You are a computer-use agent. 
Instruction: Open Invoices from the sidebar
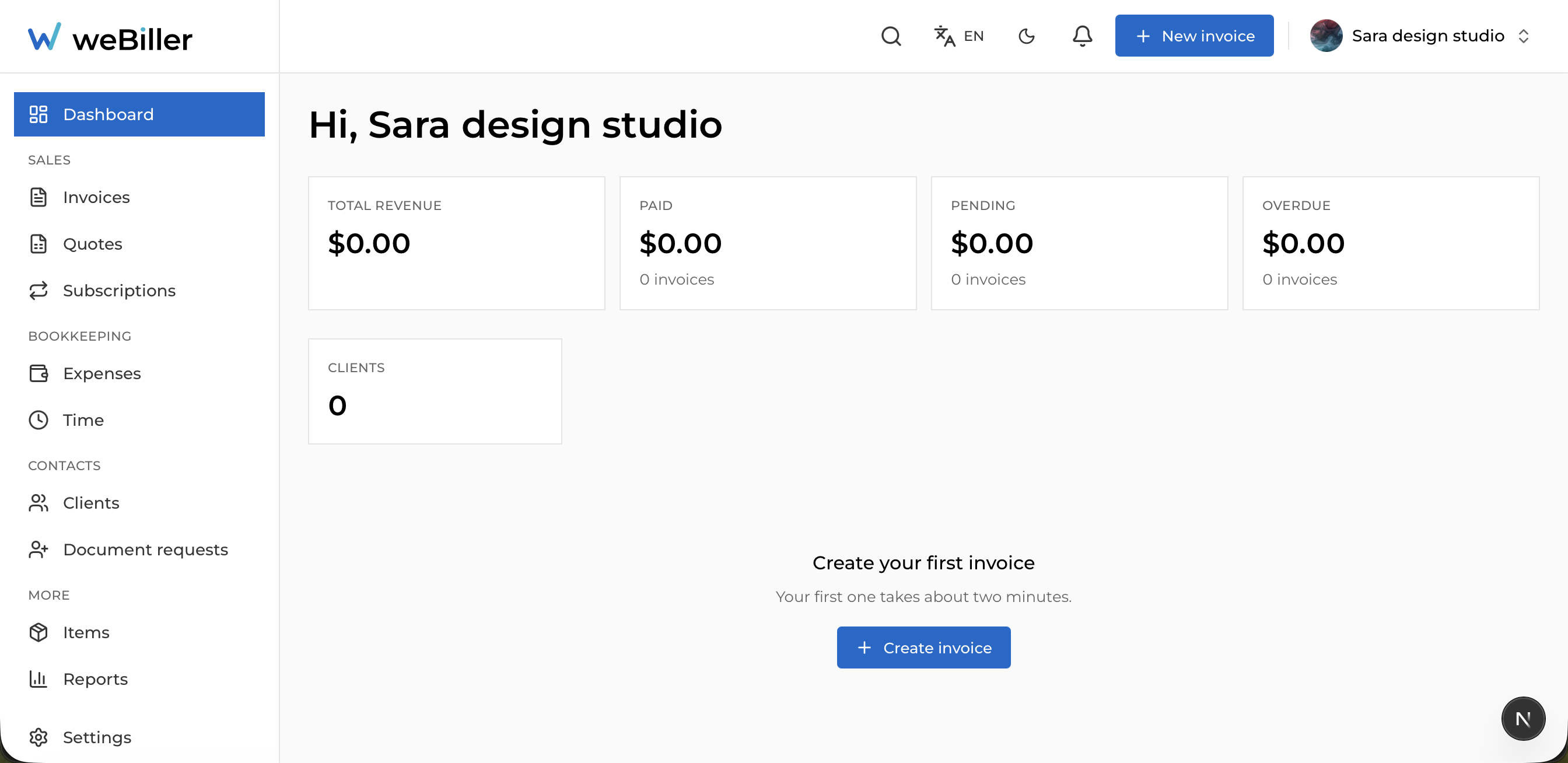click(139, 197)
